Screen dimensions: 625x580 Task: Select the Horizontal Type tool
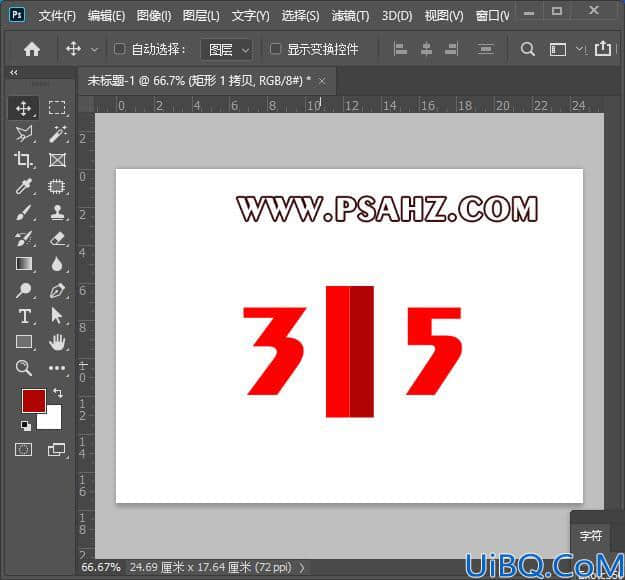(24, 316)
